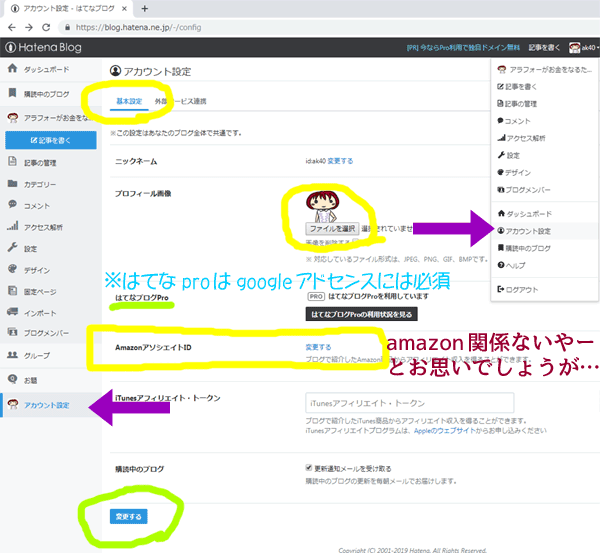Open ダッシュボード home icon in sidebar

(x=13, y=69)
